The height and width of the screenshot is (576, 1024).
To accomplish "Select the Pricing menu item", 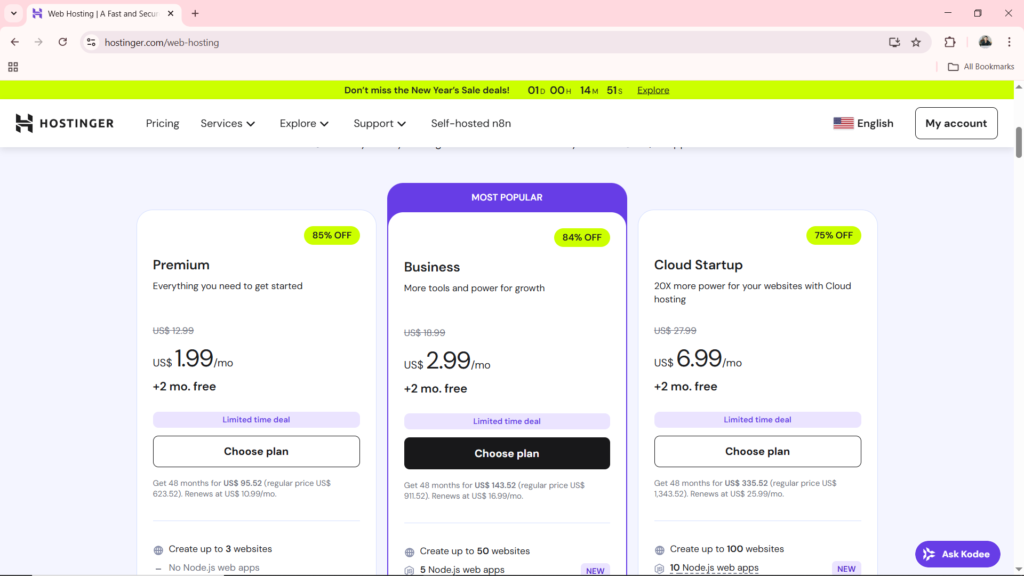I will tap(162, 122).
